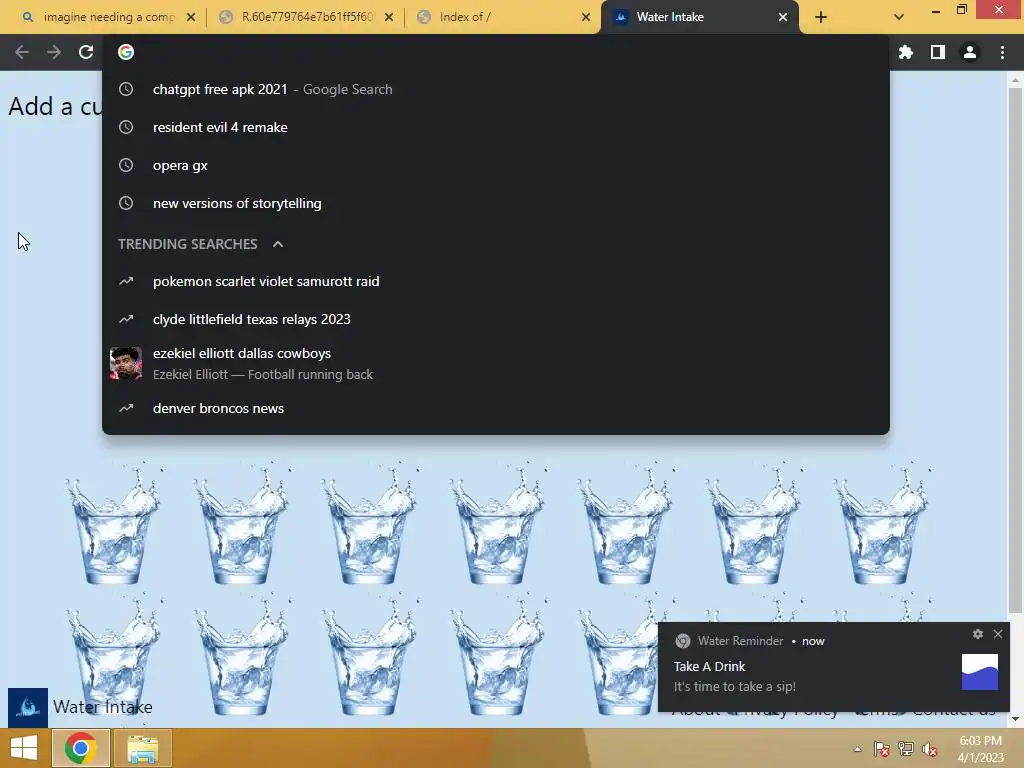
Task: Open the 'Take A Drink' notification
Action: [834, 667]
